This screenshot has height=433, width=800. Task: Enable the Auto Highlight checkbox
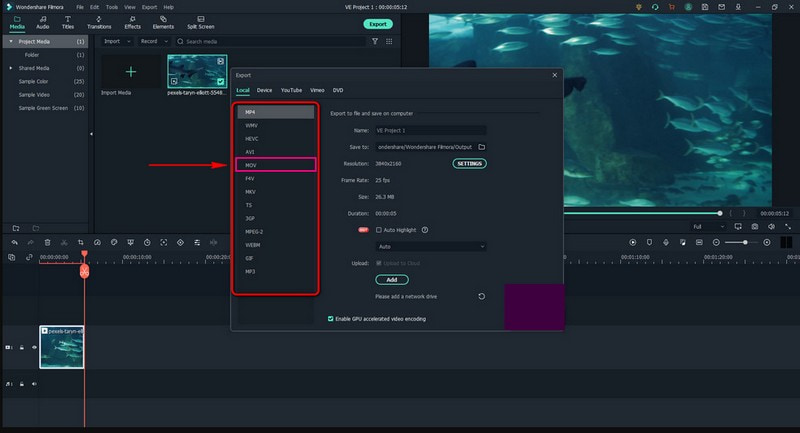(x=379, y=229)
